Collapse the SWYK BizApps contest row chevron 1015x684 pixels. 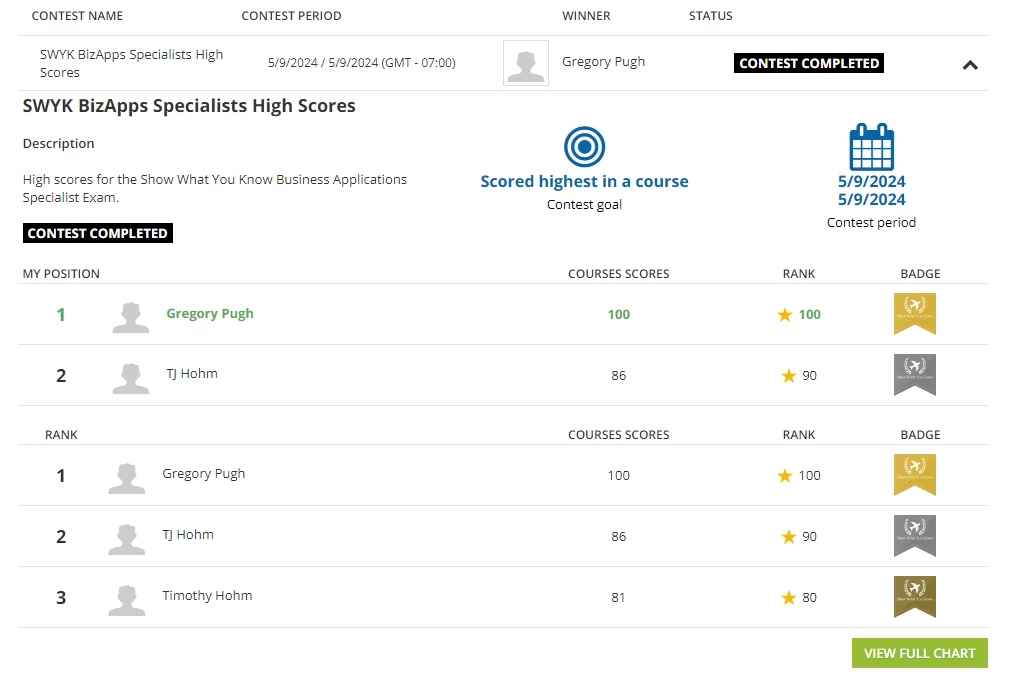[x=969, y=65]
